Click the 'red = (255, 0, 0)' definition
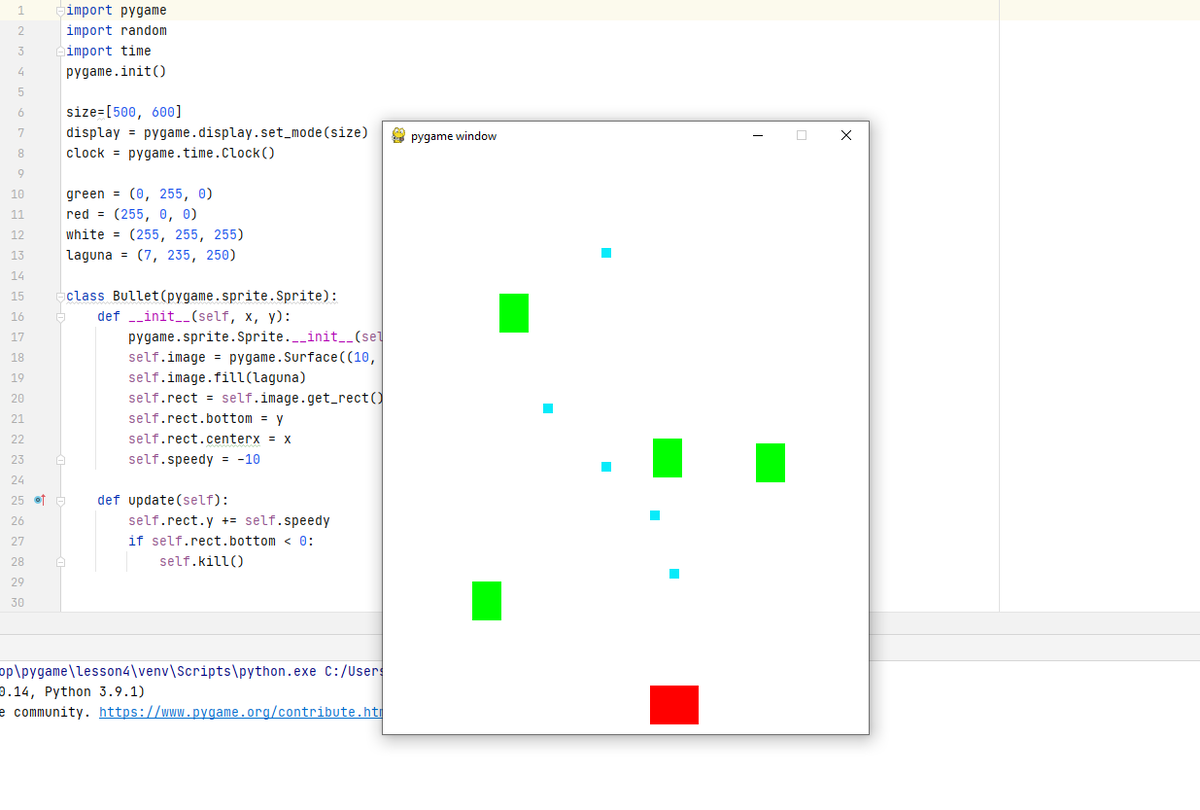1200x810 pixels. (x=132, y=214)
